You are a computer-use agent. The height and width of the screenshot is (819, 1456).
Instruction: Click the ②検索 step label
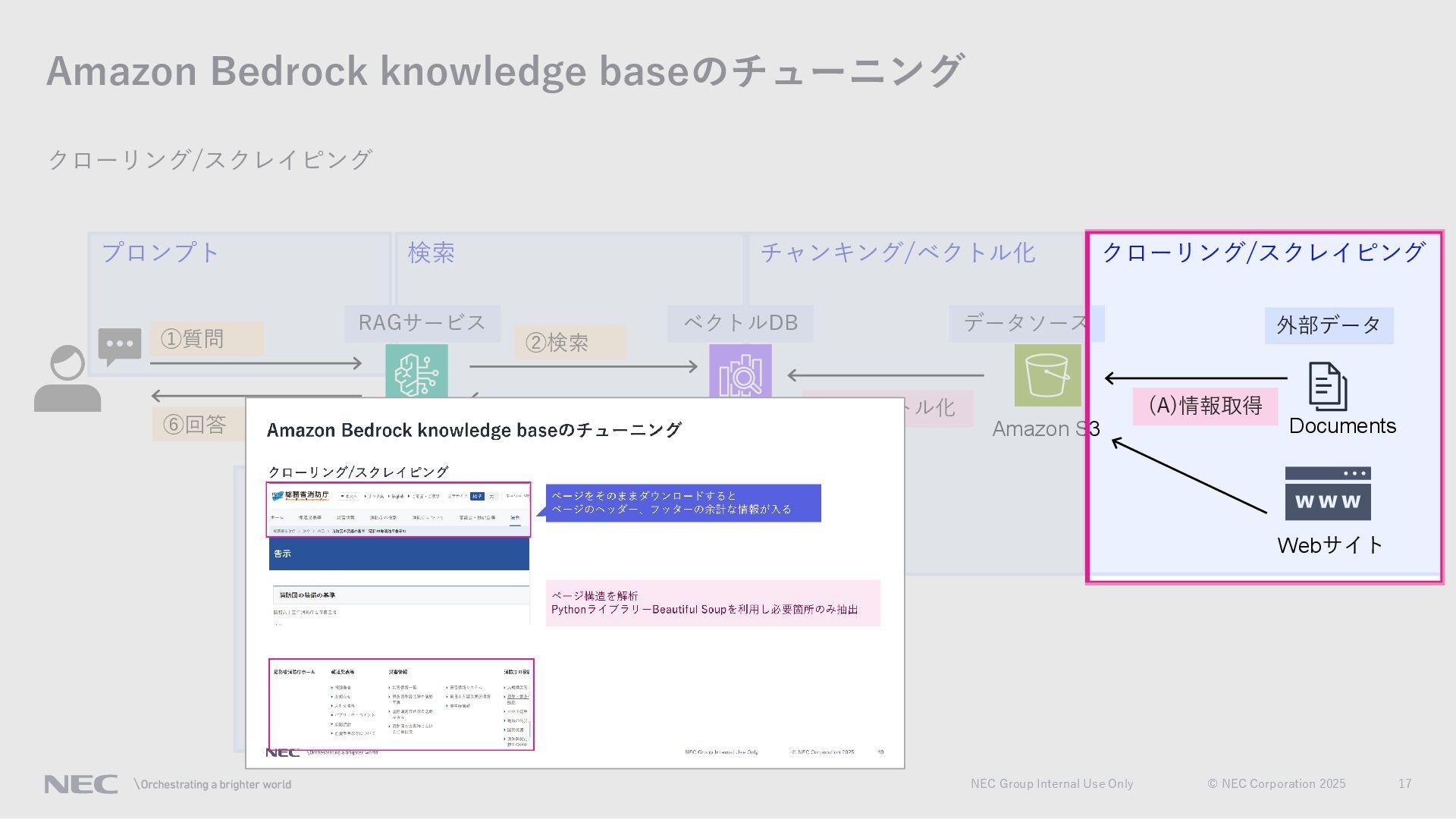pos(570,343)
